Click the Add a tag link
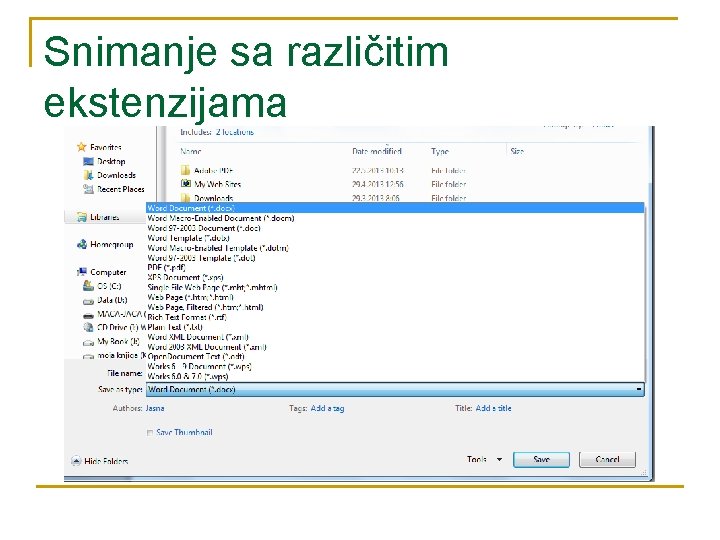 327,408
